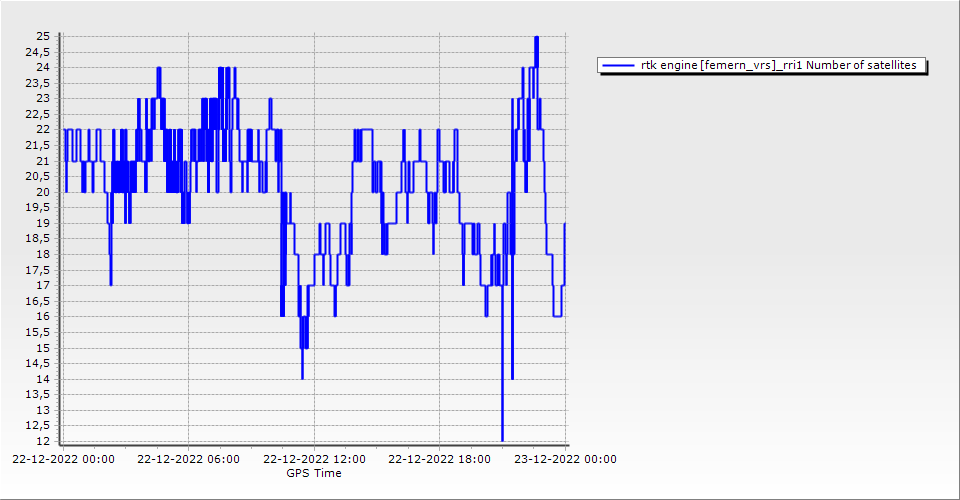This screenshot has width=960, height=500.
Task: Click the dip to 14 just after 12:00
Action: pyautogui.click(x=302, y=377)
